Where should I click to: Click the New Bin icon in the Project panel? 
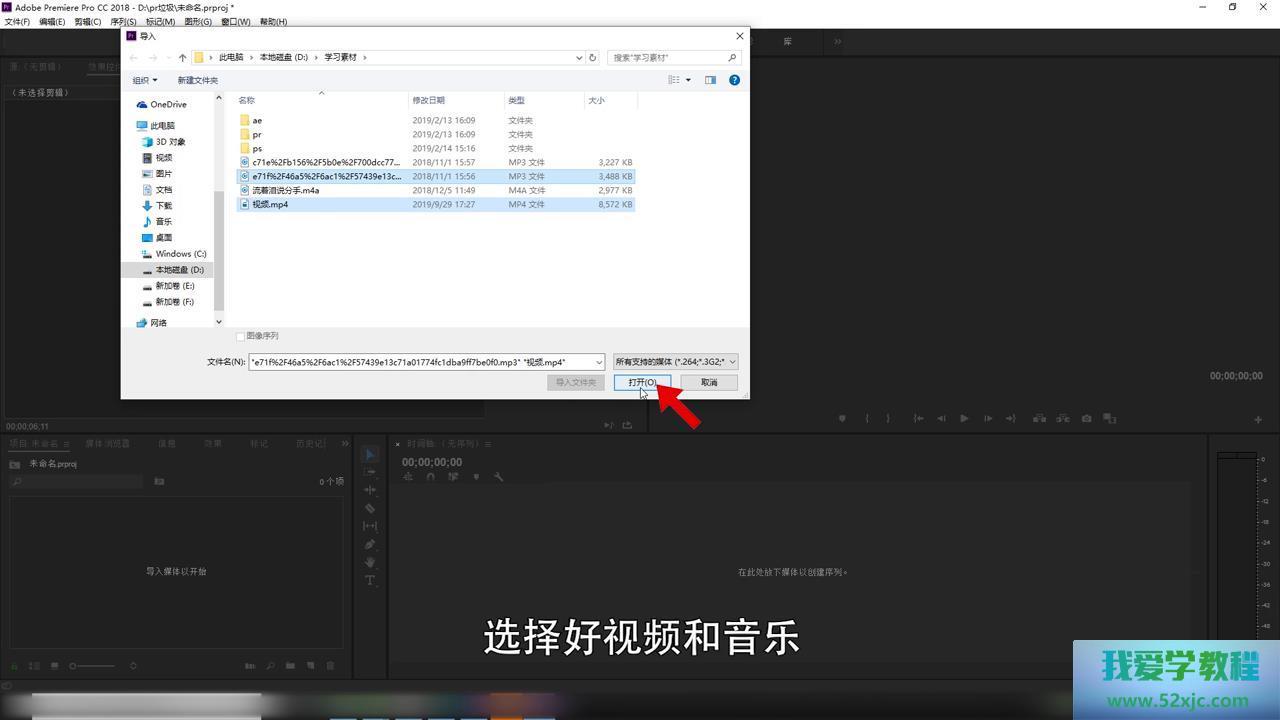291,666
